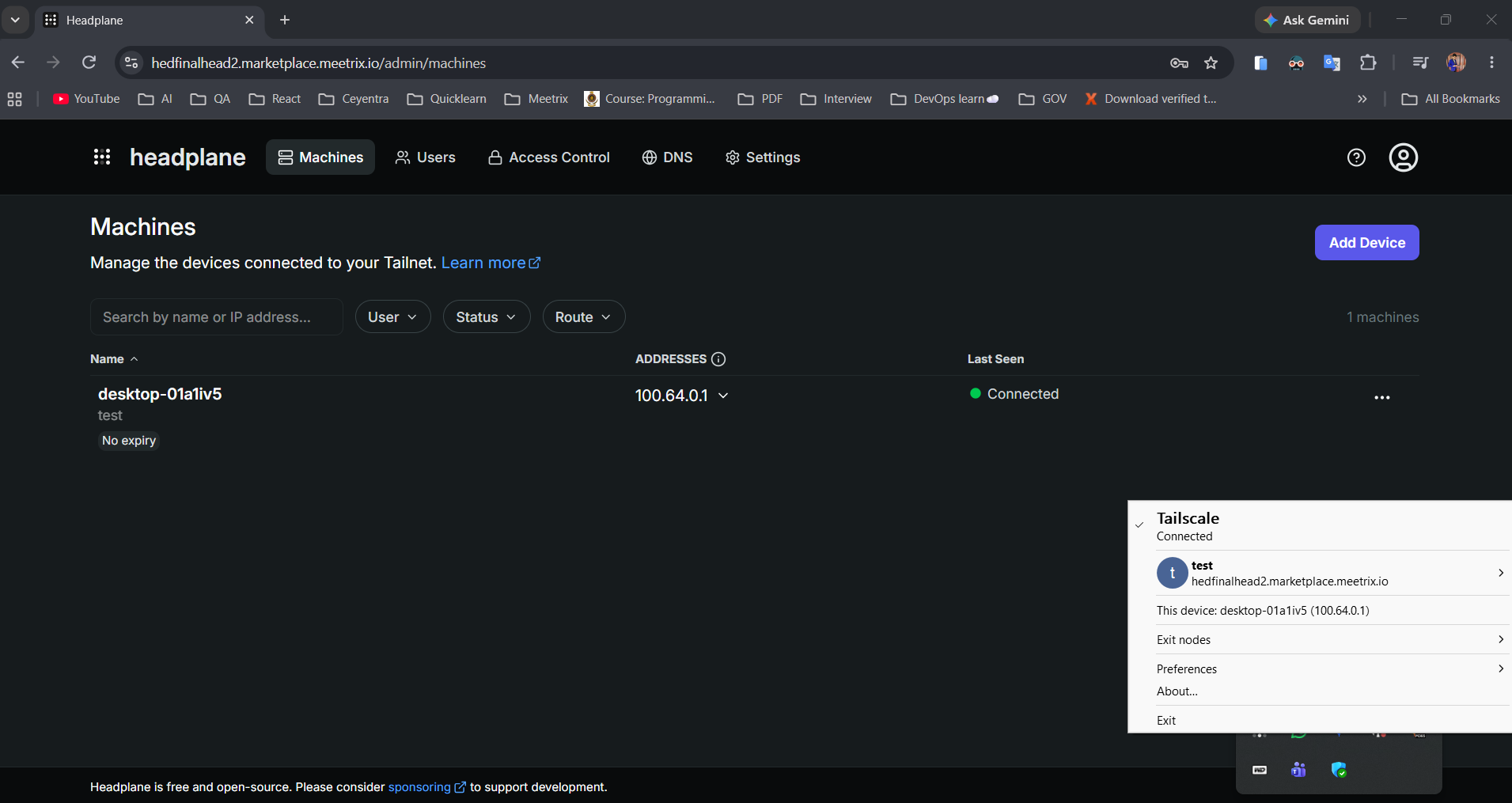Expand the User filter dropdown
The height and width of the screenshot is (803, 1512).
point(392,316)
